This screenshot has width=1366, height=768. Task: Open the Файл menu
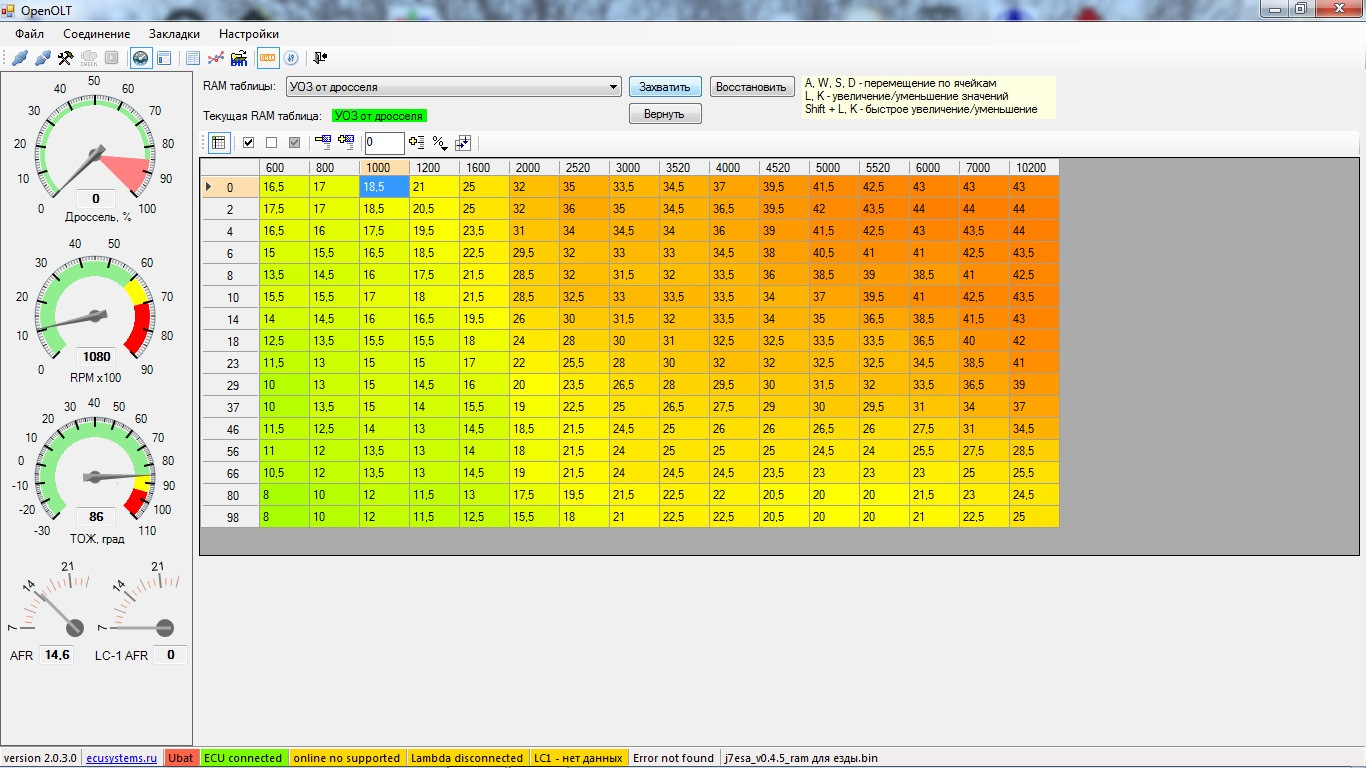coord(30,34)
